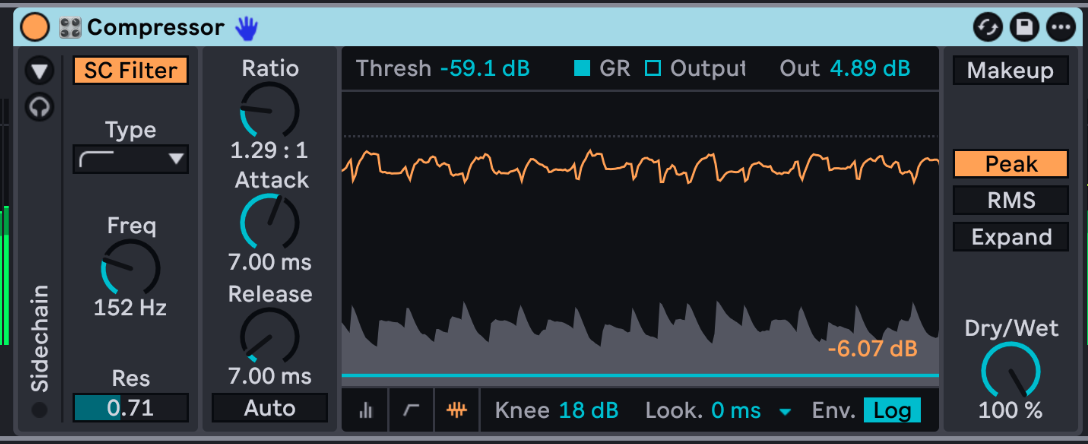Click the Ratio knob
The height and width of the screenshot is (444, 1088).
[x=269, y=110]
